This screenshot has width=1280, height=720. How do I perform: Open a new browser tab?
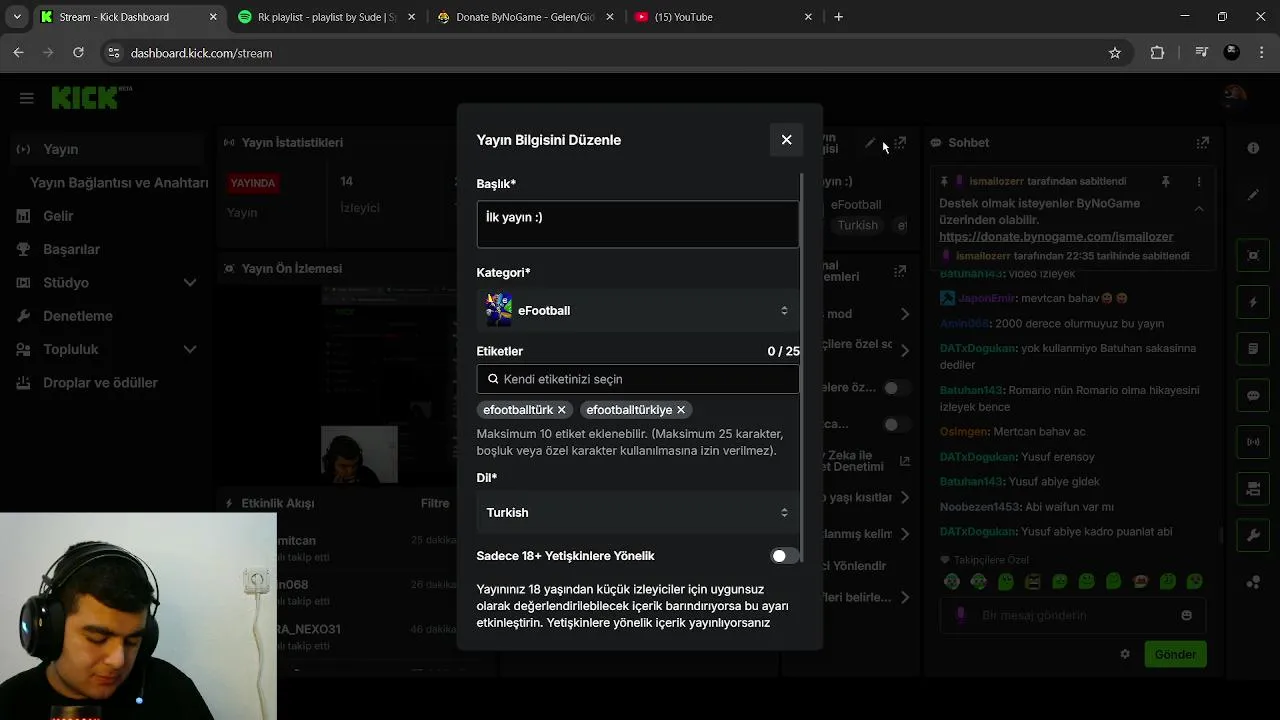point(838,17)
